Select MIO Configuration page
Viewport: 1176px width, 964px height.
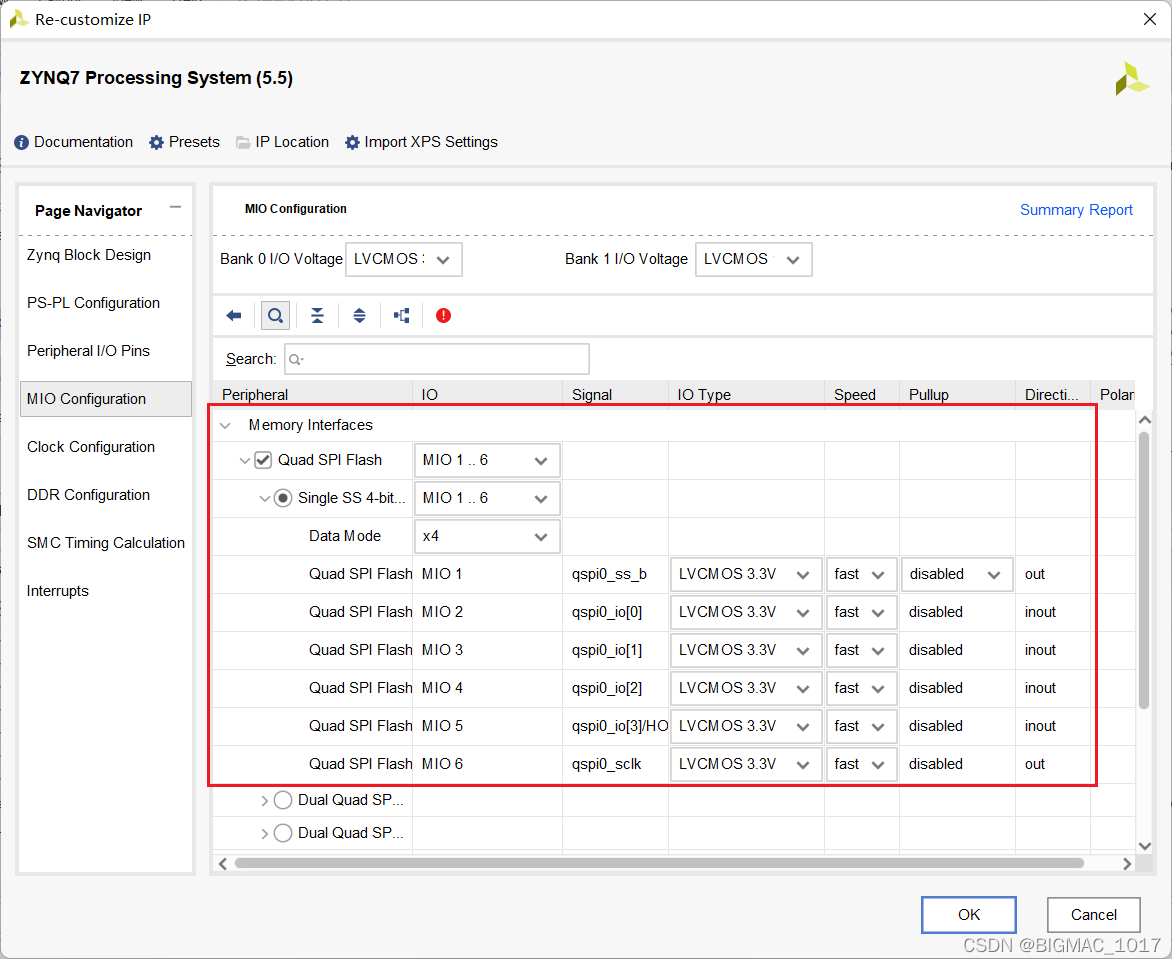click(106, 401)
